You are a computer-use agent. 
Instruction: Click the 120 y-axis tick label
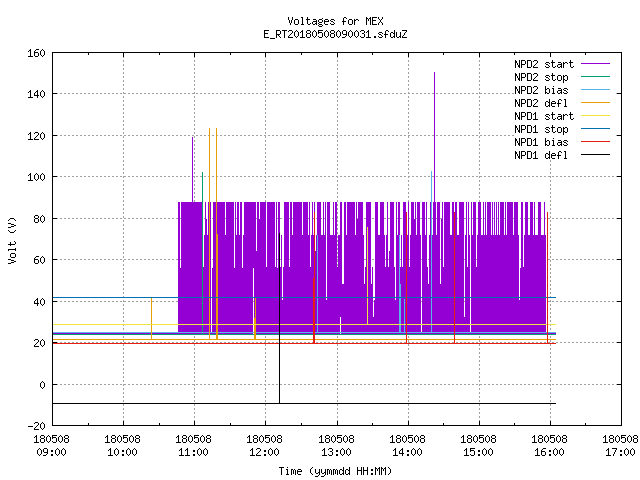36,136
